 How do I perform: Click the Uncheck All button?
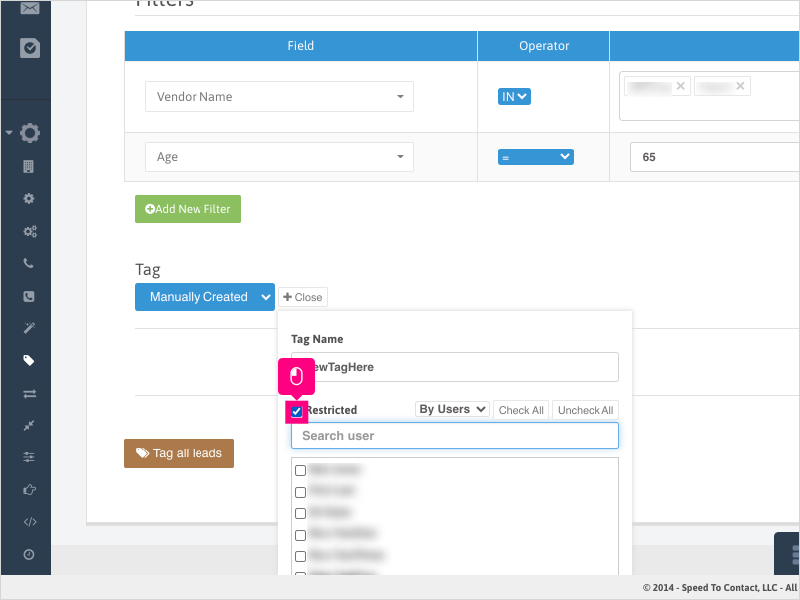585,410
